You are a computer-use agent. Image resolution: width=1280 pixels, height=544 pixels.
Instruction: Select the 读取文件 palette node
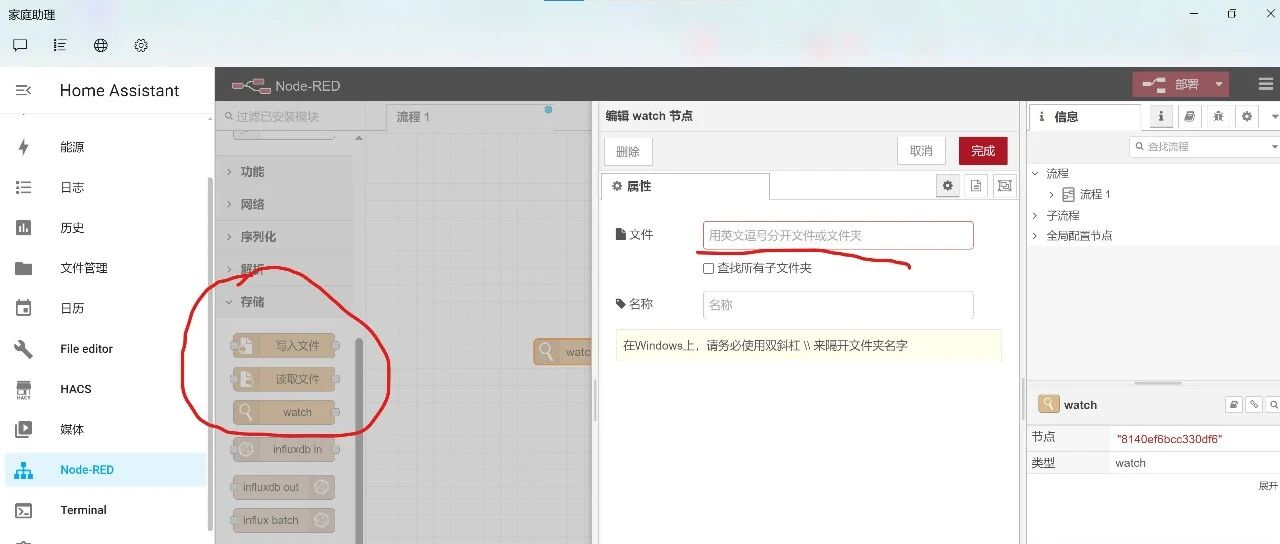coord(284,379)
